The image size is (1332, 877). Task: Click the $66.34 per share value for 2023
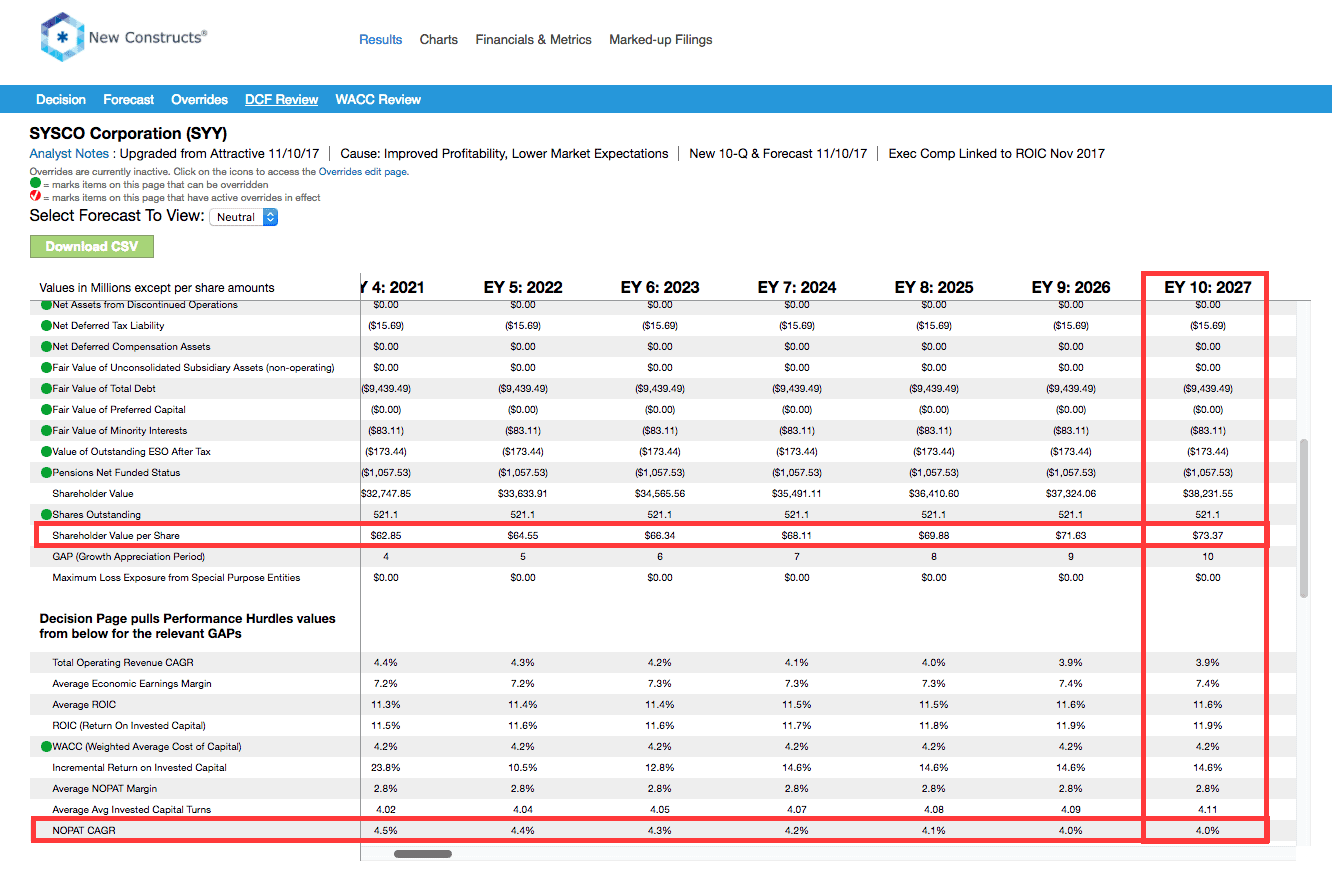[660, 536]
